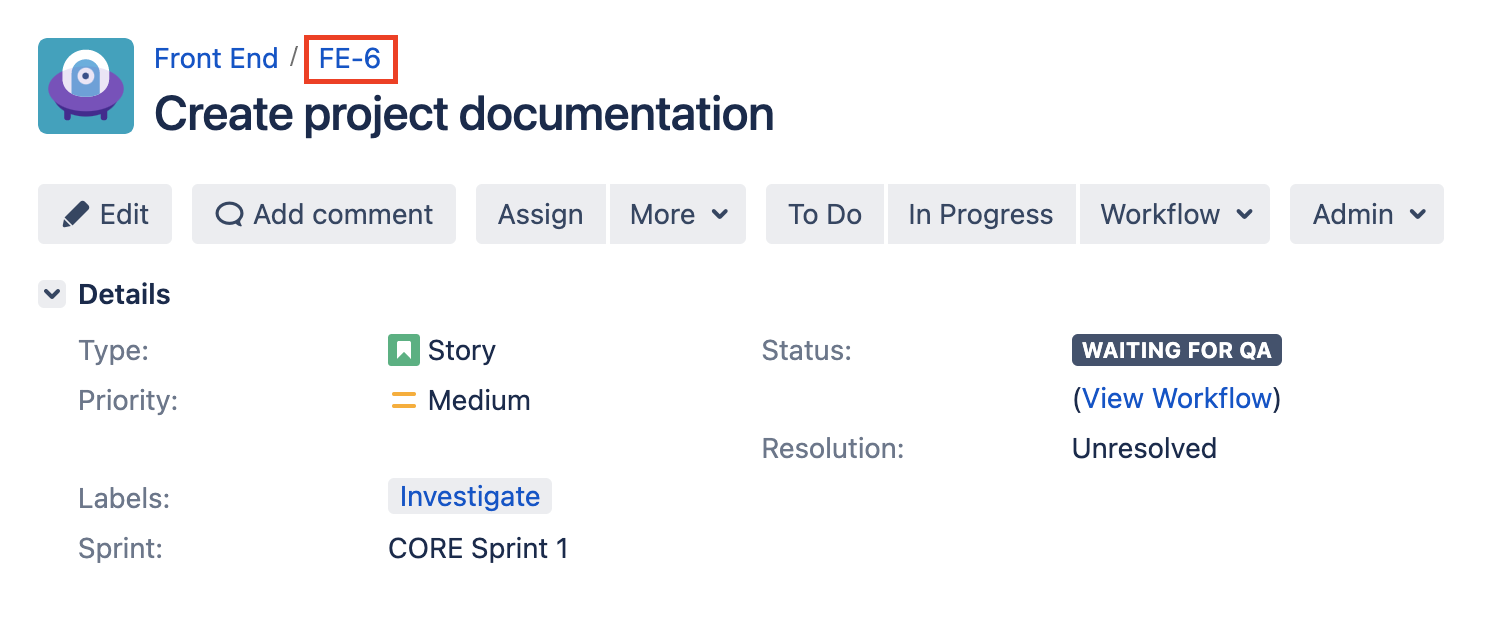The height and width of the screenshot is (636, 1496).
Task: Click the Create project documentation title
Action: (464, 114)
